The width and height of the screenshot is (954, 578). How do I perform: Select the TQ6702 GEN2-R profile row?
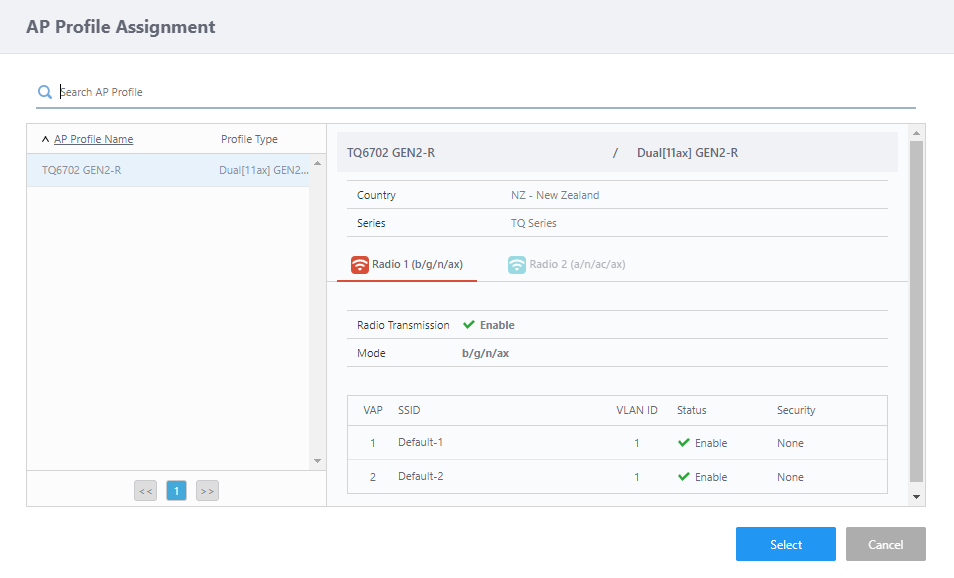point(170,170)
